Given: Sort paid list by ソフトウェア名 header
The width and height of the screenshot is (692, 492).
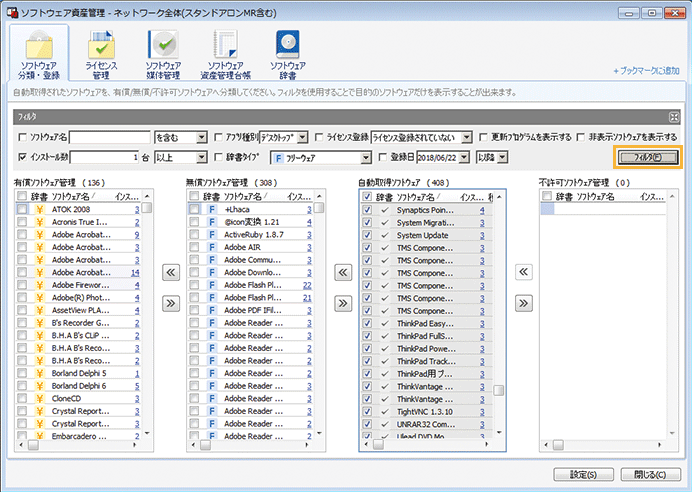Looking at the screenshot, I should coord(71,197).
